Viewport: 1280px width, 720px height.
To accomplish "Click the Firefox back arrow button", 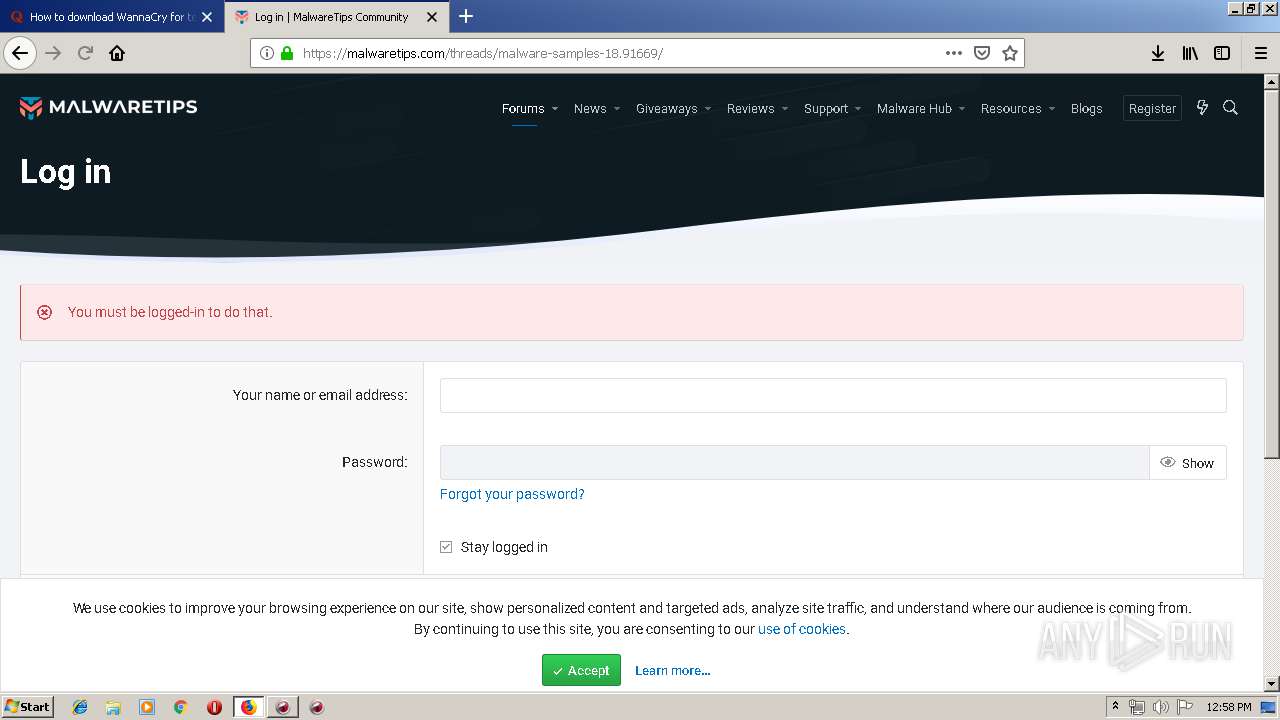I will 20,53.
